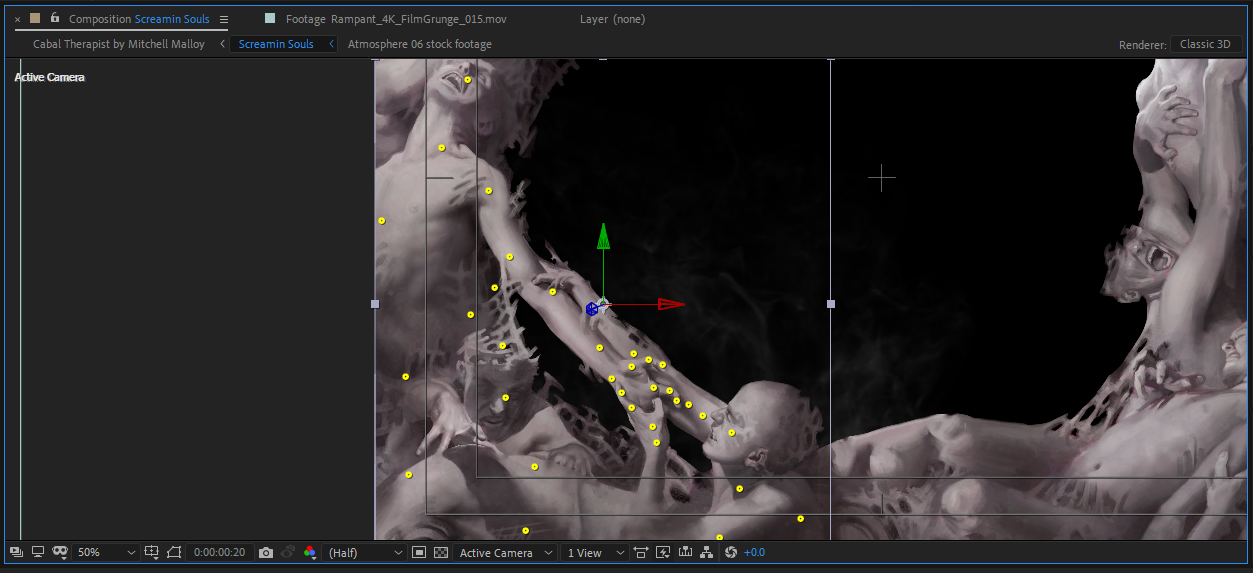Click Always Preview This View icon

click(16, 552)
